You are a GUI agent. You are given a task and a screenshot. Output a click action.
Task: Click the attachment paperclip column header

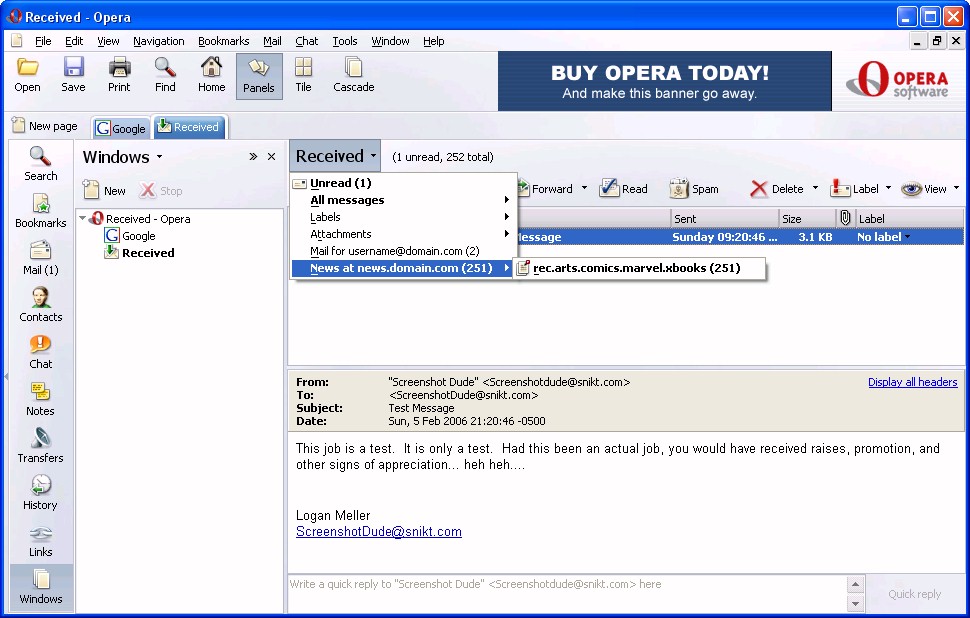(845, 218)
